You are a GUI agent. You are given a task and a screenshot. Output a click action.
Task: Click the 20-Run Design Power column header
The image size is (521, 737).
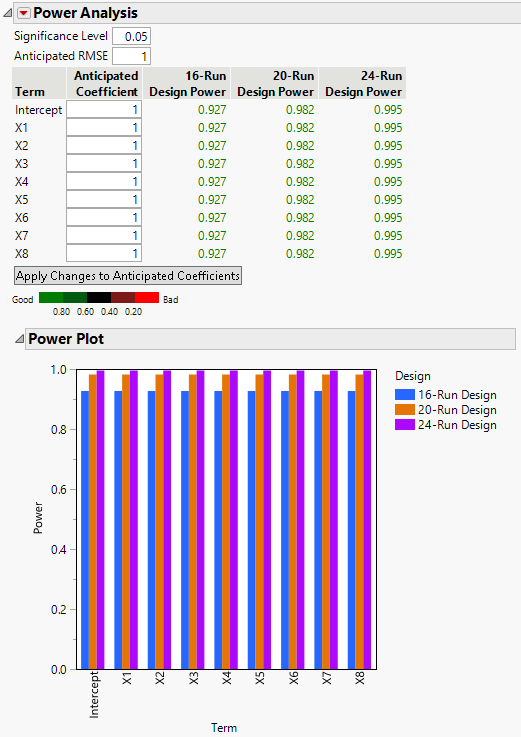[x=275, y=83]
